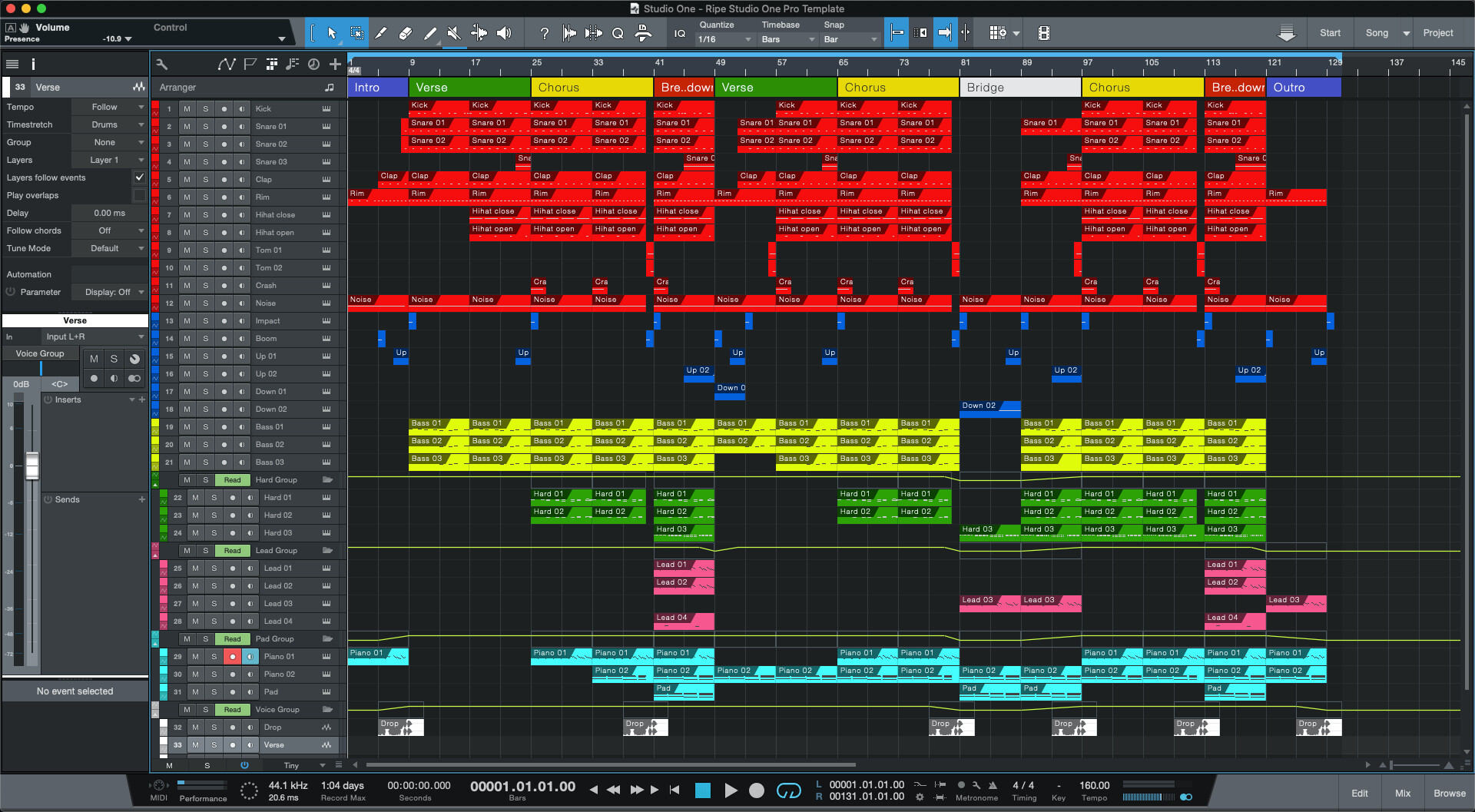Open the Input L+R dropdown
The height and width of the screenshot is (812, 1475).
point(94,336)
